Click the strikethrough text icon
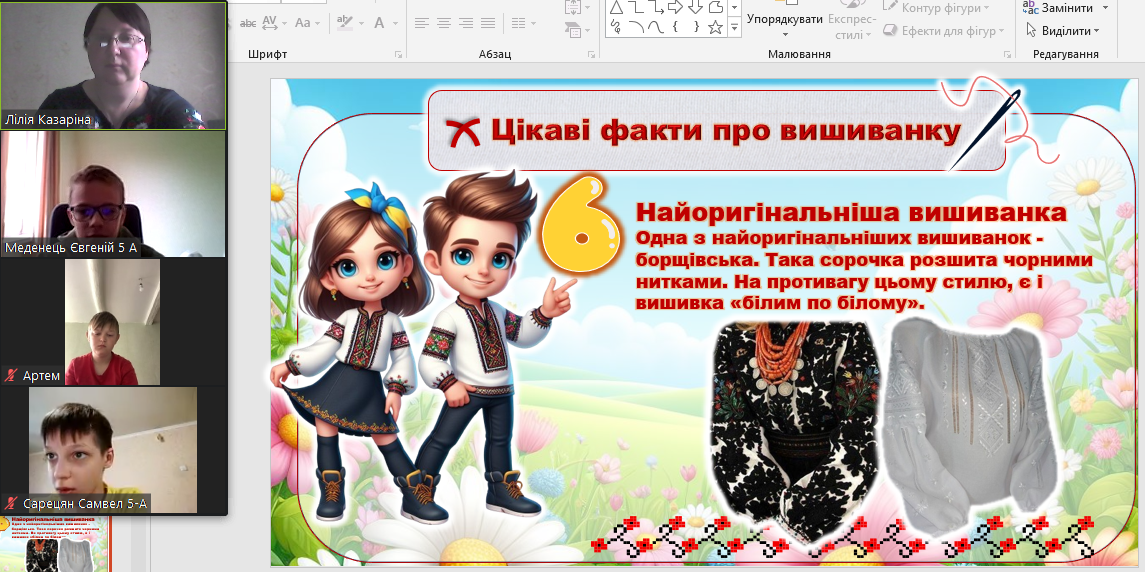This screenshot has height=572, width=1145. (x=246, y=22)
